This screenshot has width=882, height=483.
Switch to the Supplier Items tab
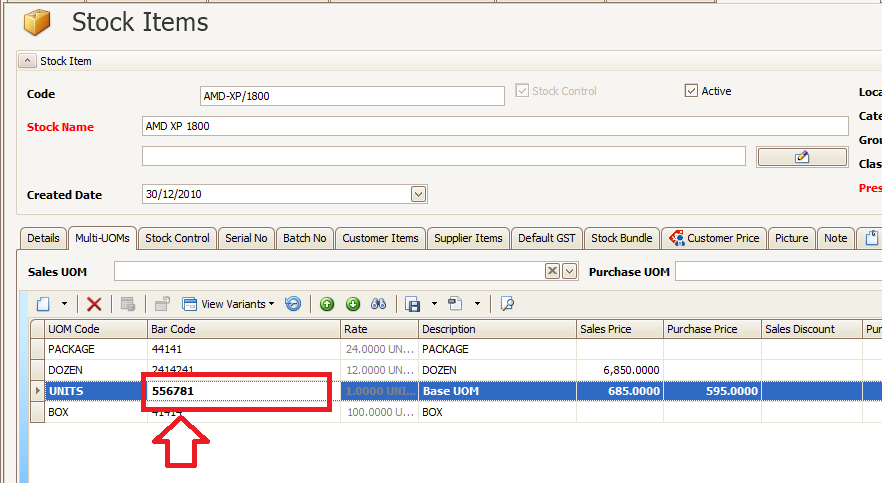coord(468,238)
